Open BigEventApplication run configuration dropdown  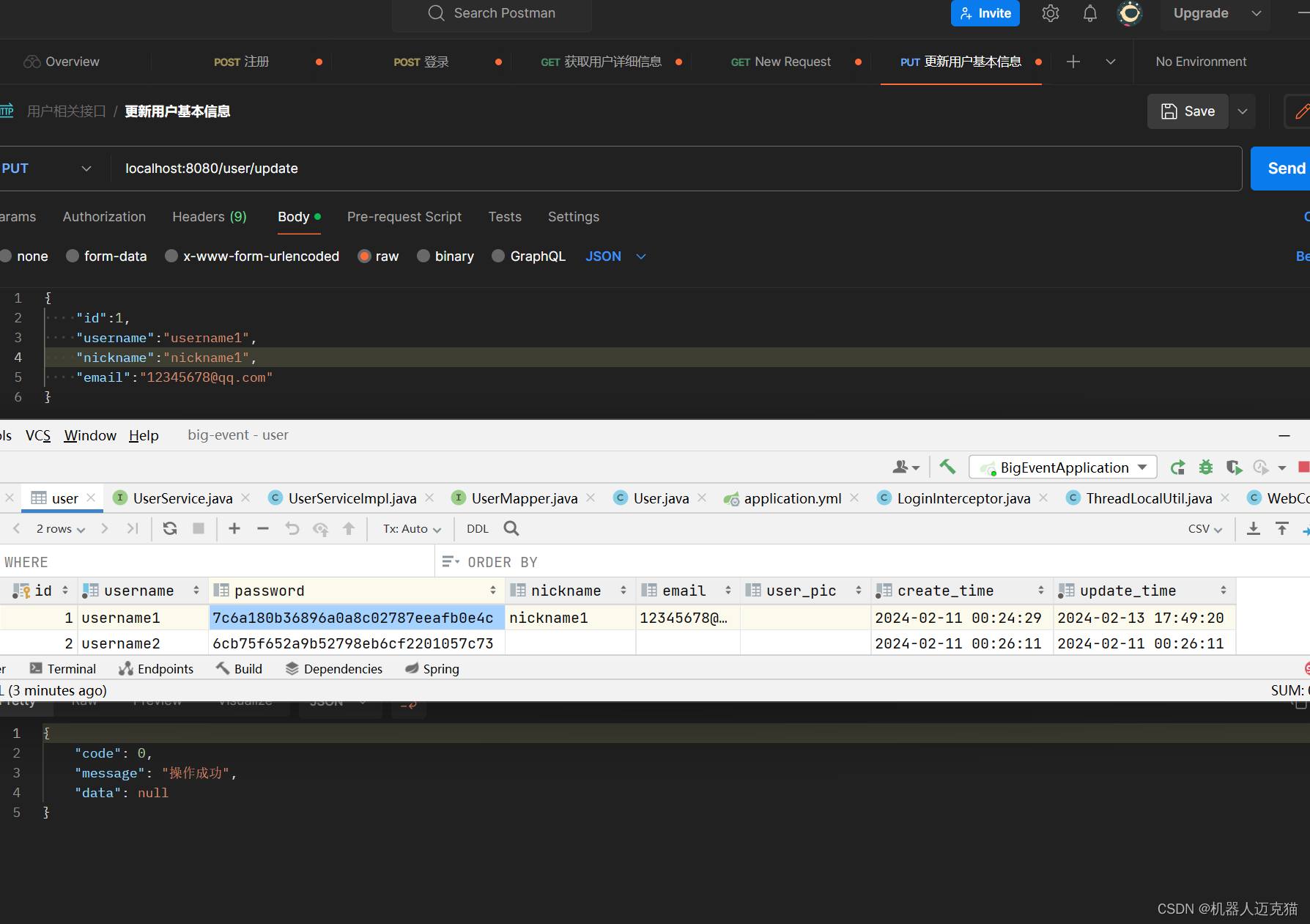1063,467
